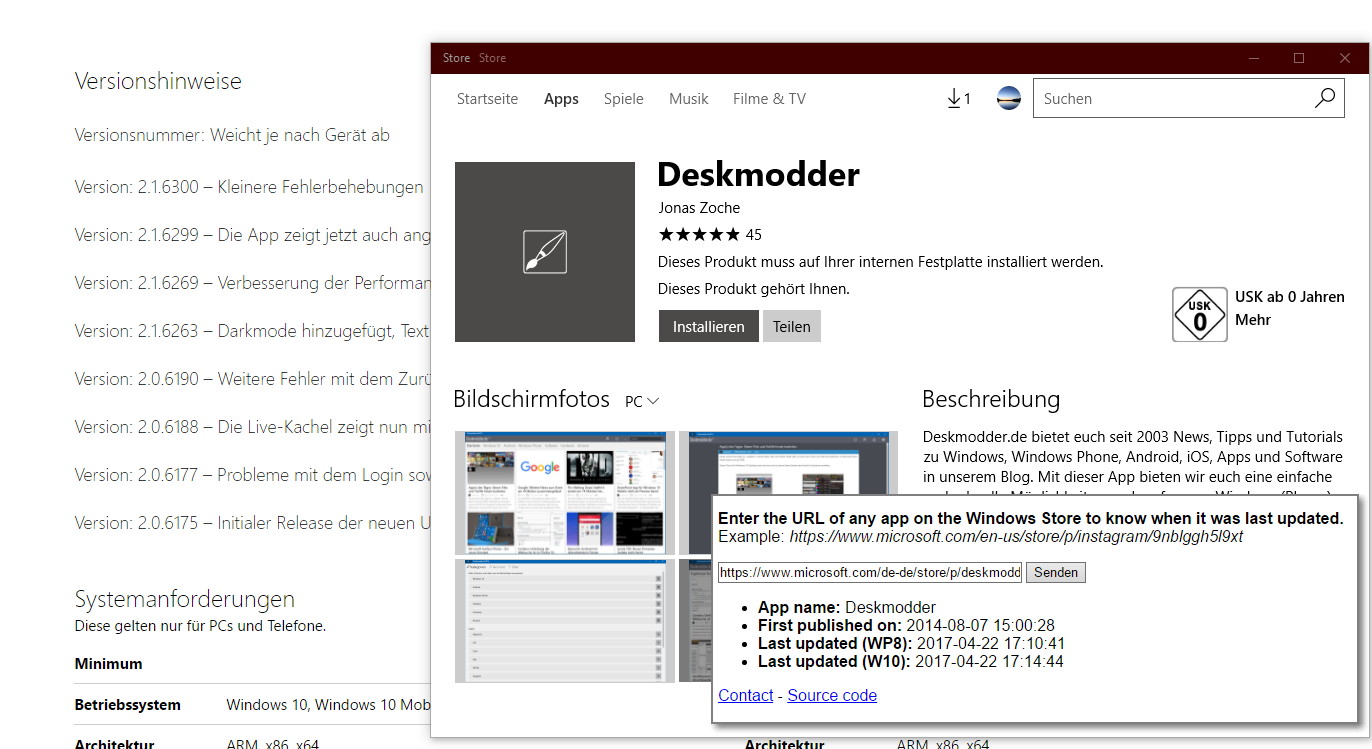Click the Version 2.1.6269 release note

tap(252, 283)
